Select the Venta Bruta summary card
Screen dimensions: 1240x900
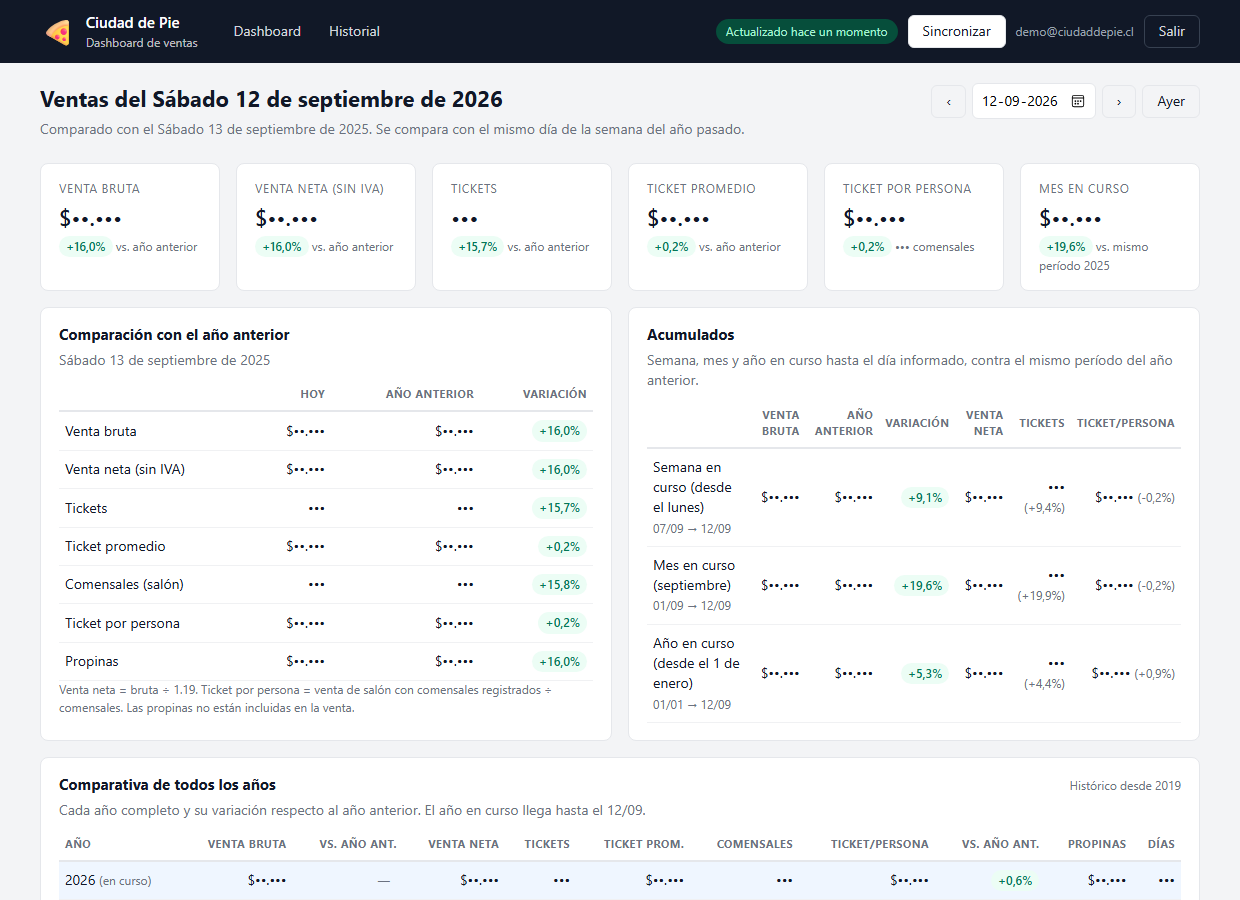tap(130, 227)
